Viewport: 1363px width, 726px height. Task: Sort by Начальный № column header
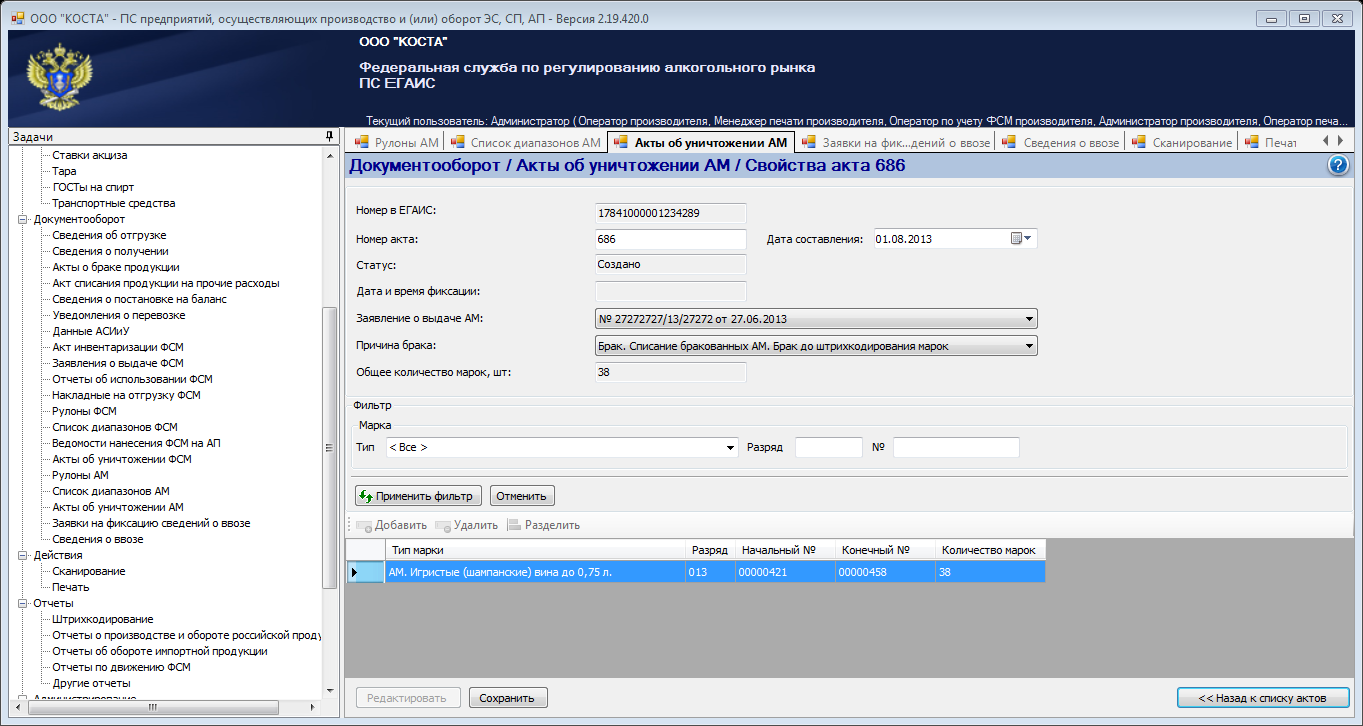click(x=784, y=550)
